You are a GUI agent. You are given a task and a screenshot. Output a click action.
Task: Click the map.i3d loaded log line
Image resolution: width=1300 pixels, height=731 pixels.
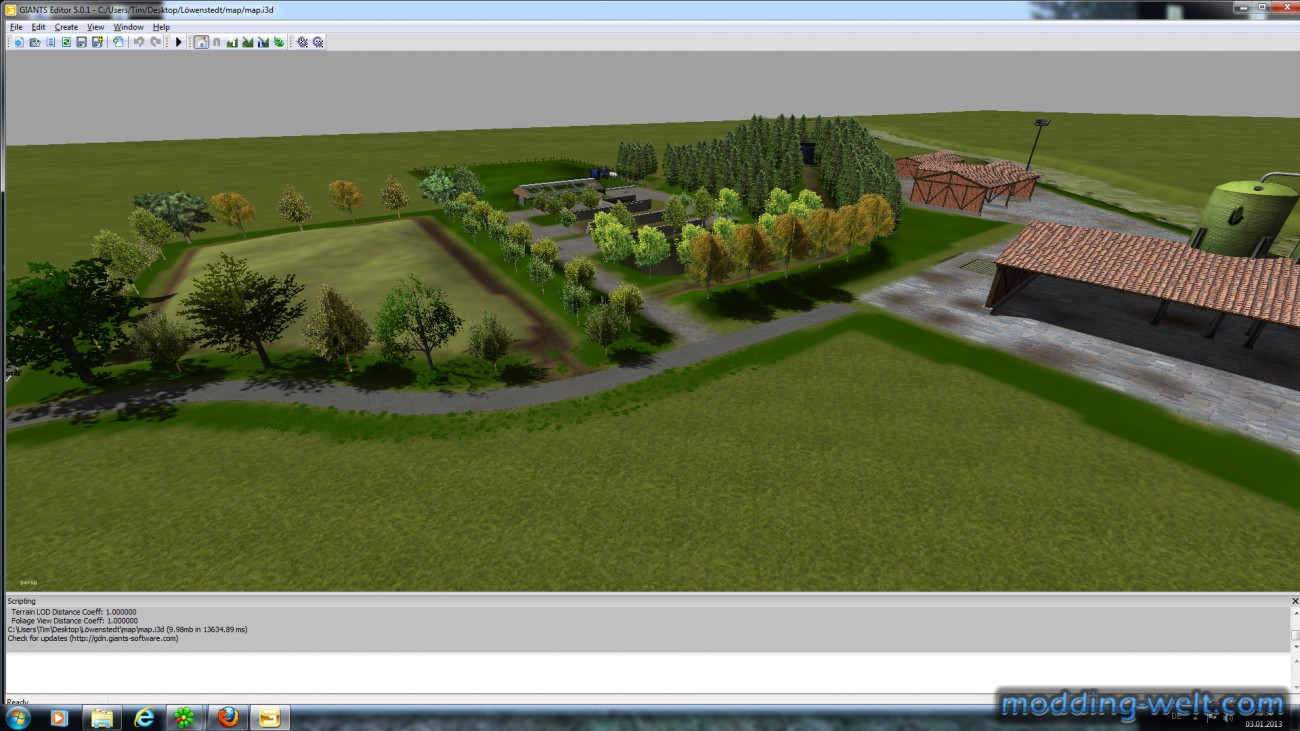coord(127,629)
